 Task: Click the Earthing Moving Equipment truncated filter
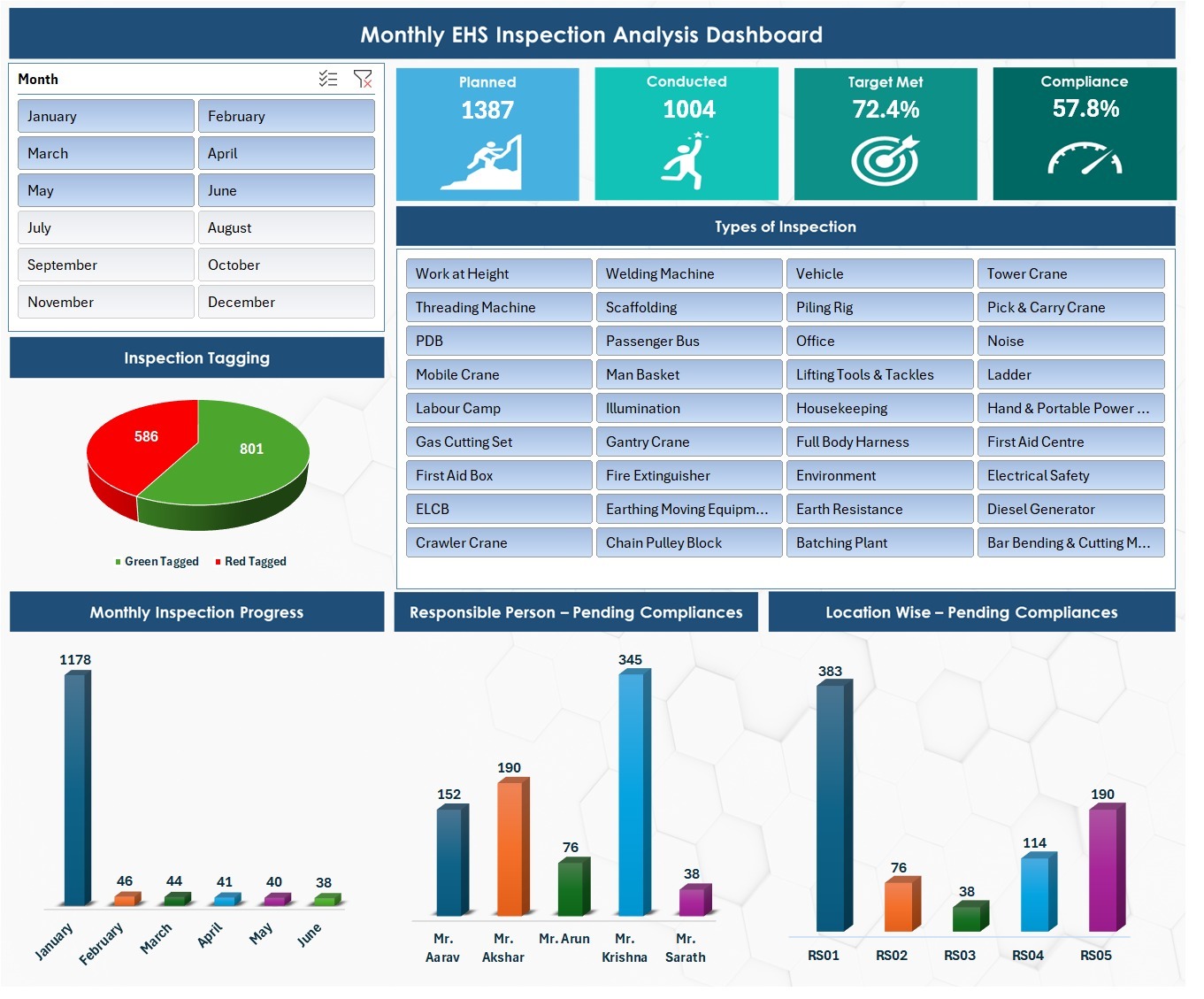(688, 509)
